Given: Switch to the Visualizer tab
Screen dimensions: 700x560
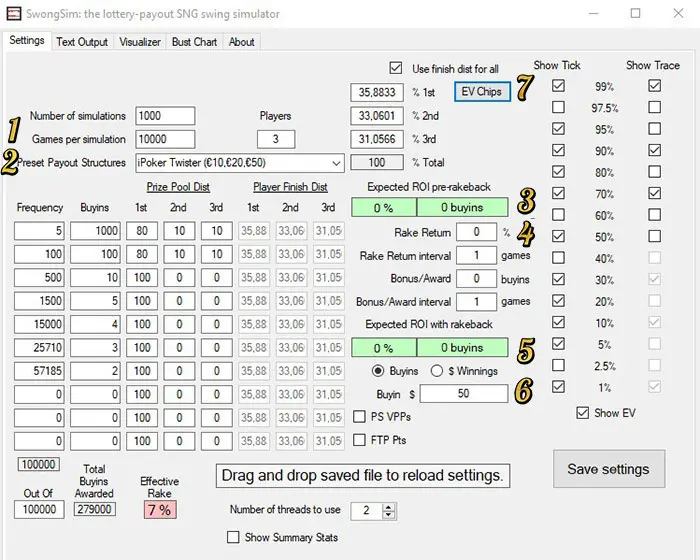Looking at the screenshot, I should pos(140,42).
